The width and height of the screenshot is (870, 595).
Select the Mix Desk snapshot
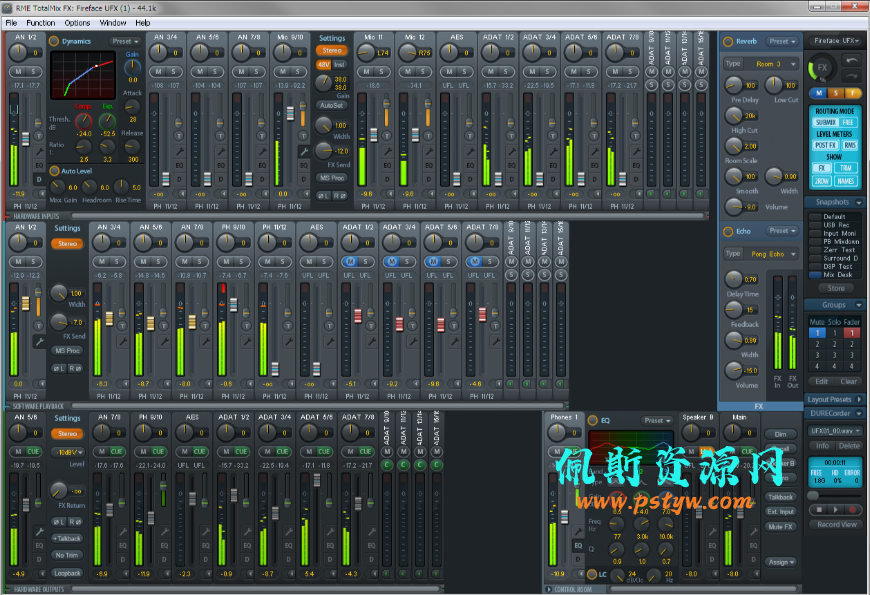click(x=834, y=275)
